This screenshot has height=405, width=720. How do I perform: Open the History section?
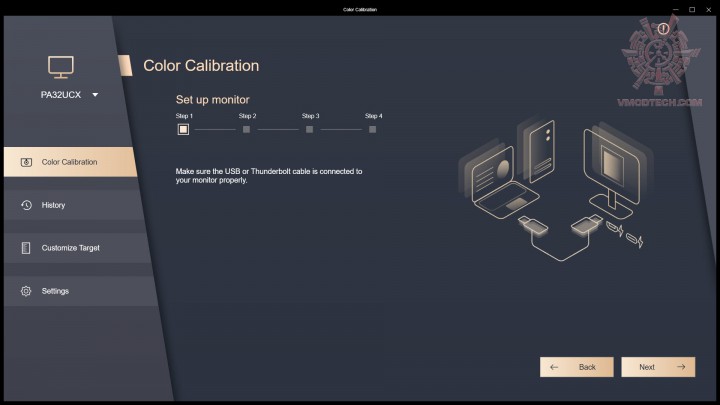coord(73,205)
